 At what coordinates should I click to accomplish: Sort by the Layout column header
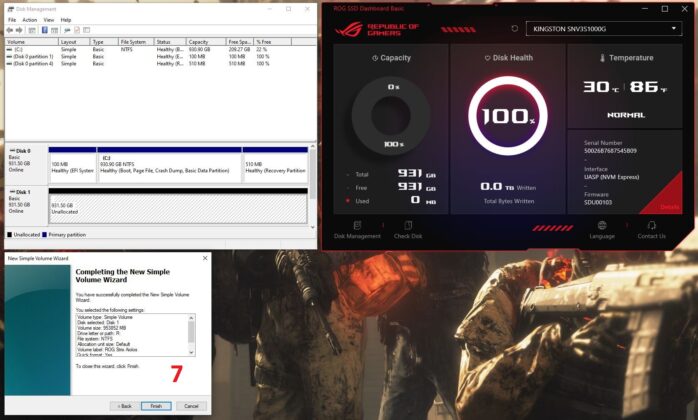74,42
